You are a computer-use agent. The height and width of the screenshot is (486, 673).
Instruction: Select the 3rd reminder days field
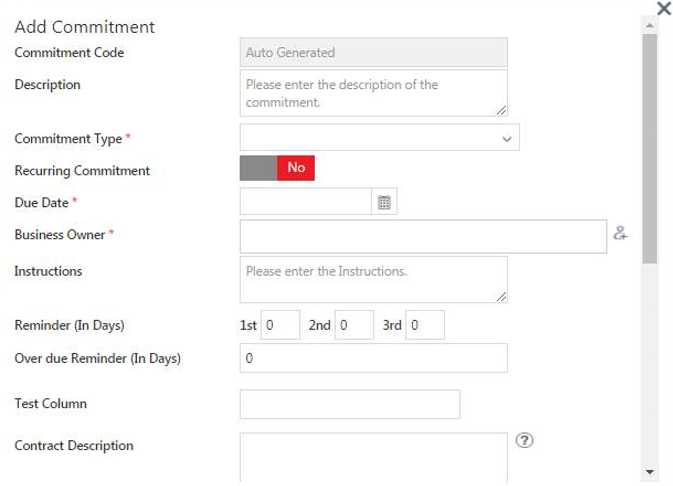pyautogui.click(x=425, y=325)
